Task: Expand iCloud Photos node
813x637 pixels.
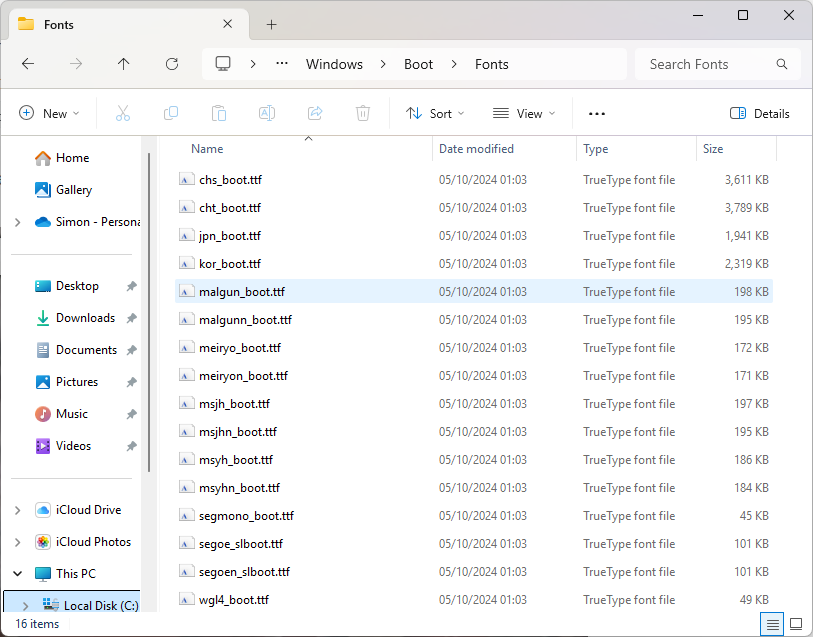Action: tap(18, 542)
